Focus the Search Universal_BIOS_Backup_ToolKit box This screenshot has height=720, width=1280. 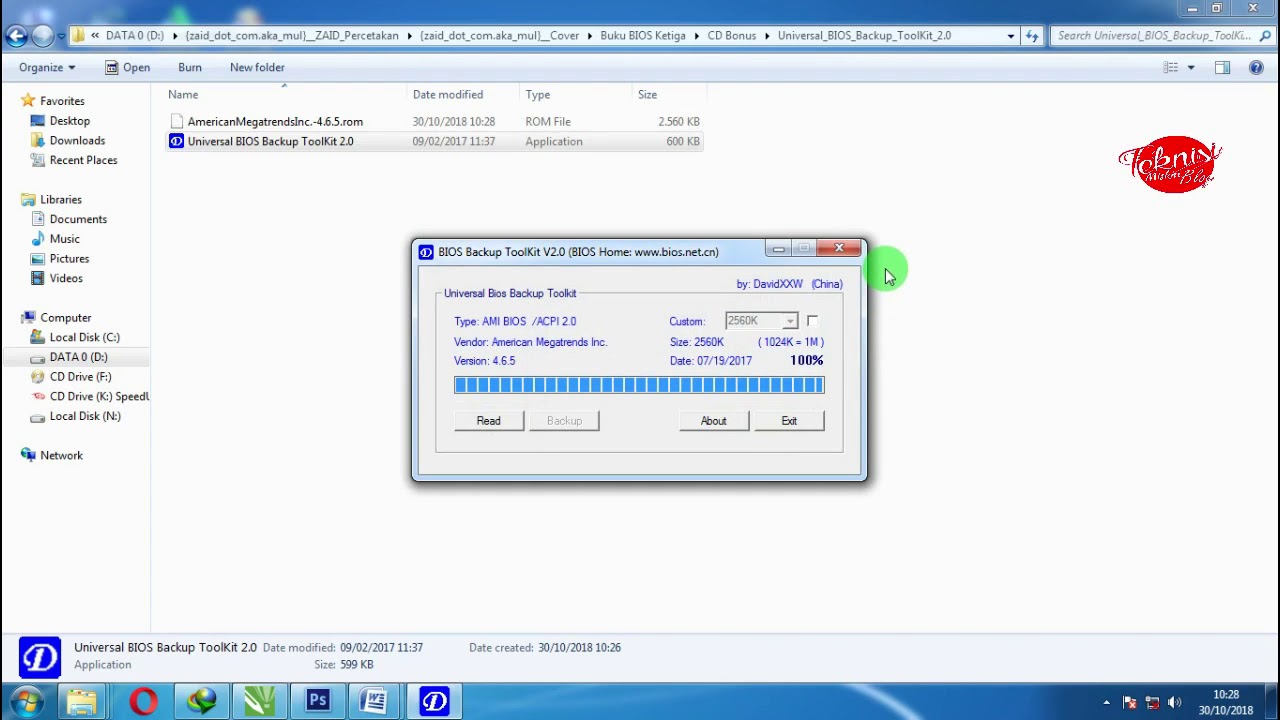point(1154,36)
